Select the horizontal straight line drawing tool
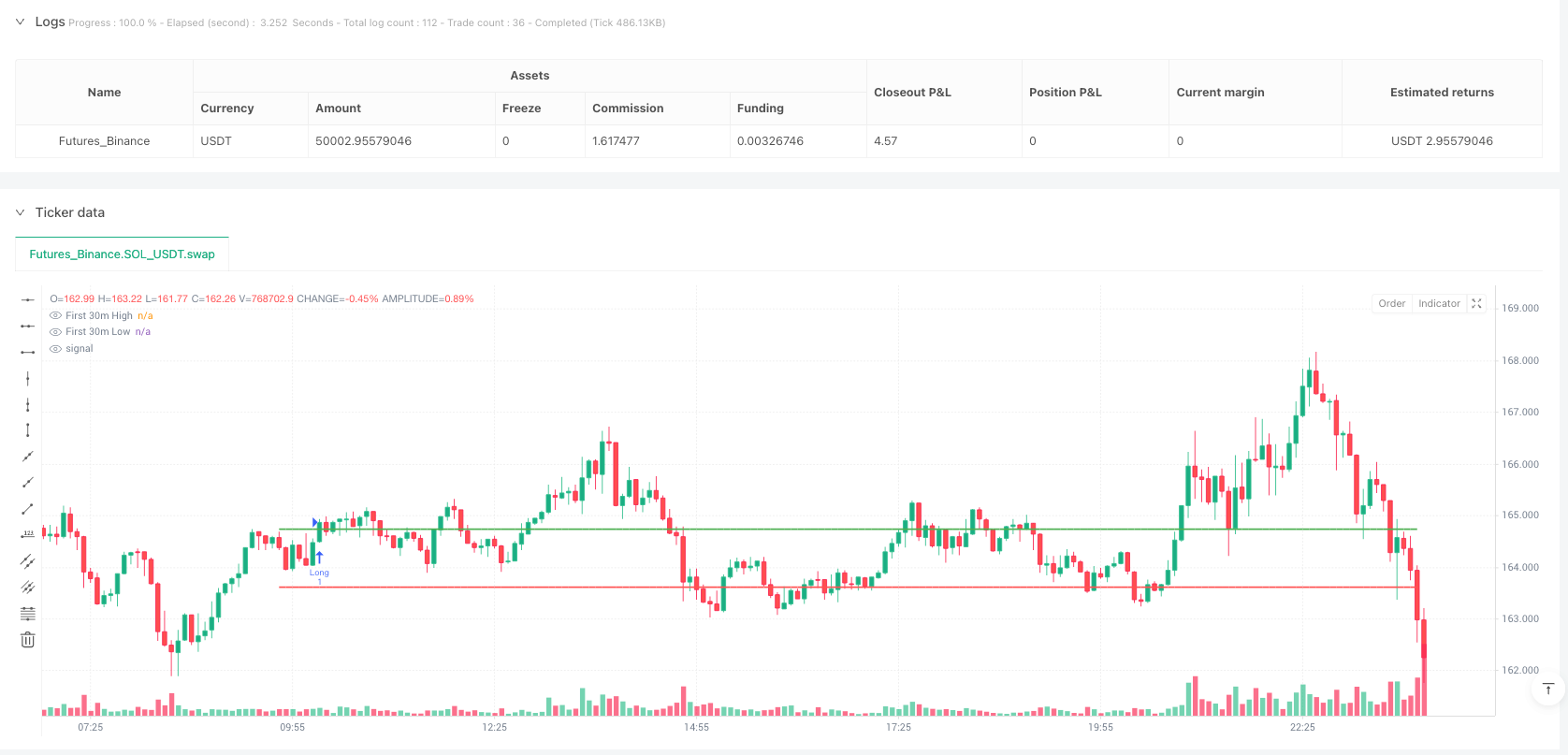The height and width of the screenshot is (755, 1568). [28, 299]
